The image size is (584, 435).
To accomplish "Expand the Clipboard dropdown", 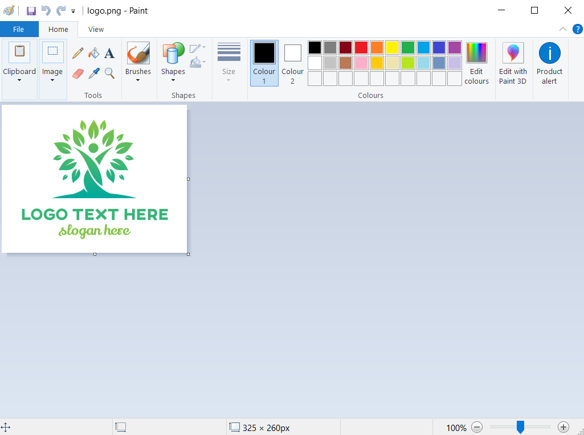I will coord(19,80).
